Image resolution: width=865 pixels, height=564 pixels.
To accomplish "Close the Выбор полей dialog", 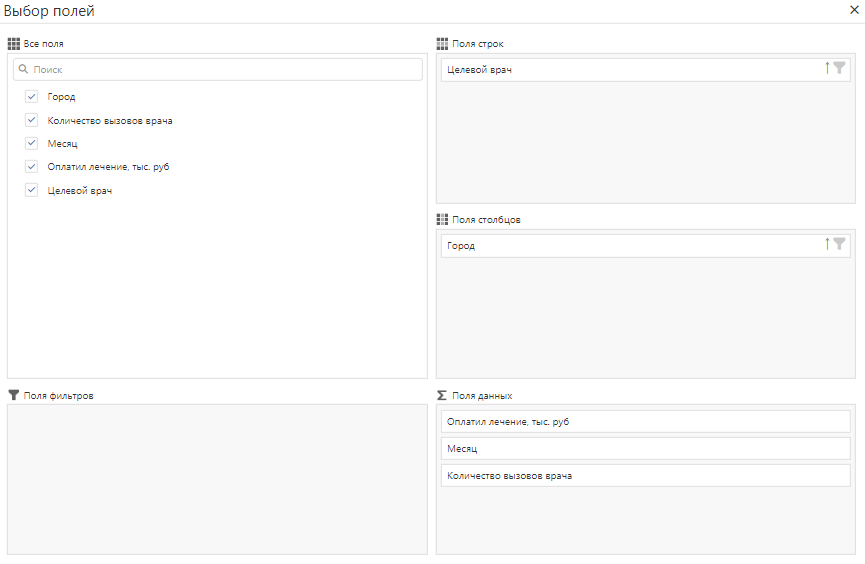I will coord(854,9).
